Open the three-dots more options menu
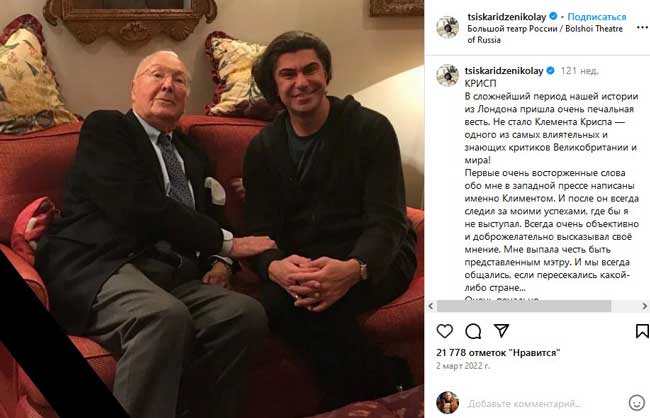The width and height of the screenshot is (650, 418). pyautogui.click(x=642, y=27)
